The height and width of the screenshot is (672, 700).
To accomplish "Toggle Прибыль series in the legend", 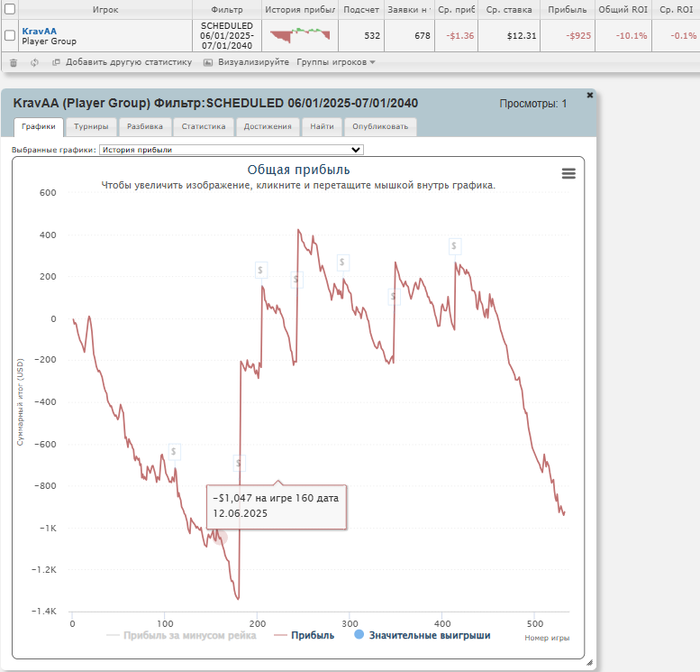I will coord(304,635).
